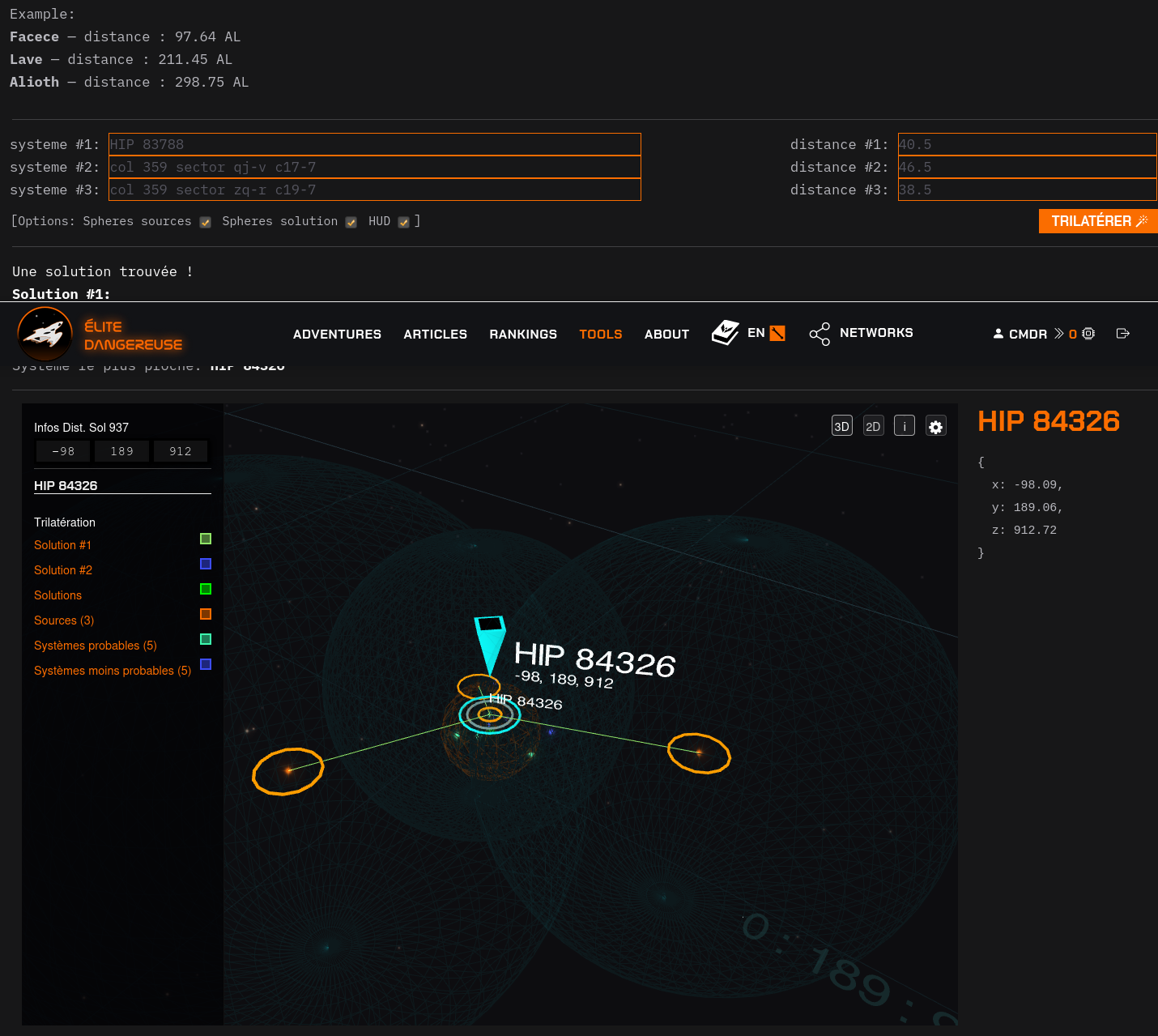
Task: Switch the map to 3D view
Action: (842, 426)
